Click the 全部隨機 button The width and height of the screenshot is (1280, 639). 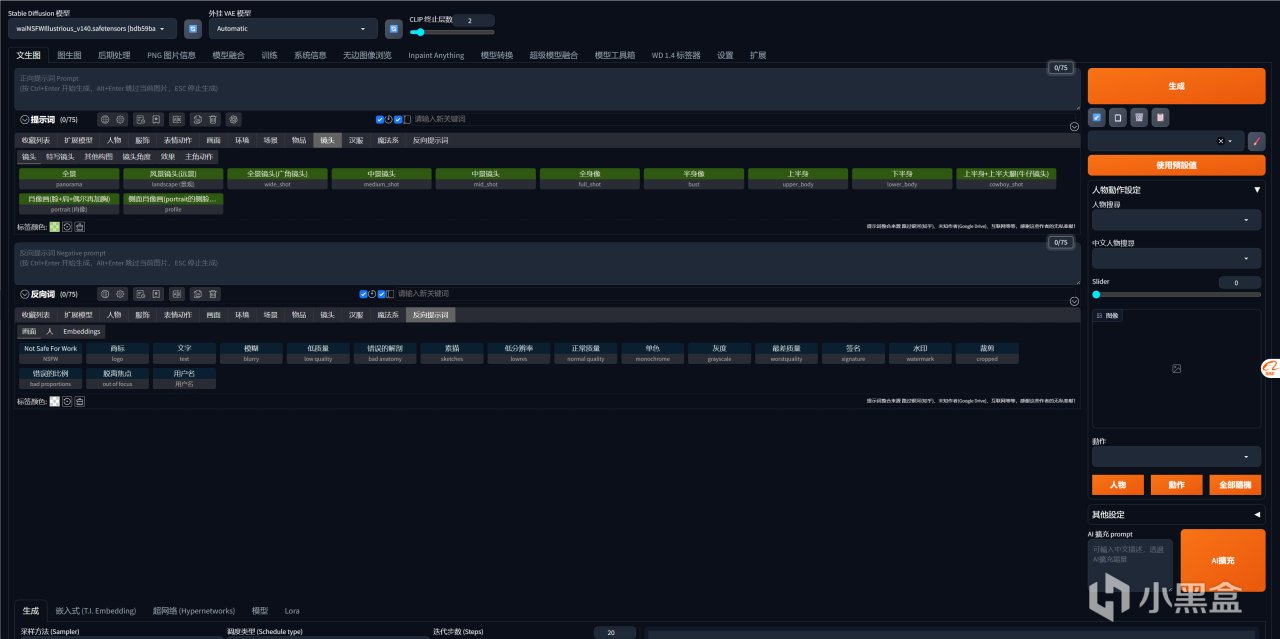pos(1235,485)
